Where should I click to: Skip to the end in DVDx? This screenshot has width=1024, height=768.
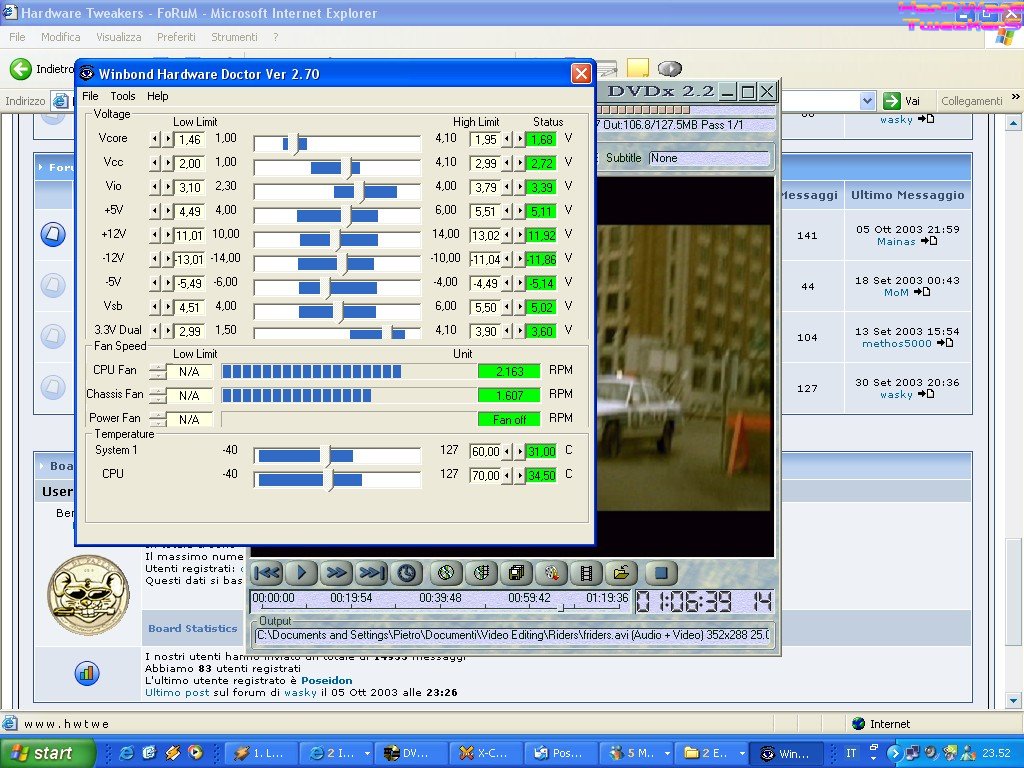coord(372,573)
